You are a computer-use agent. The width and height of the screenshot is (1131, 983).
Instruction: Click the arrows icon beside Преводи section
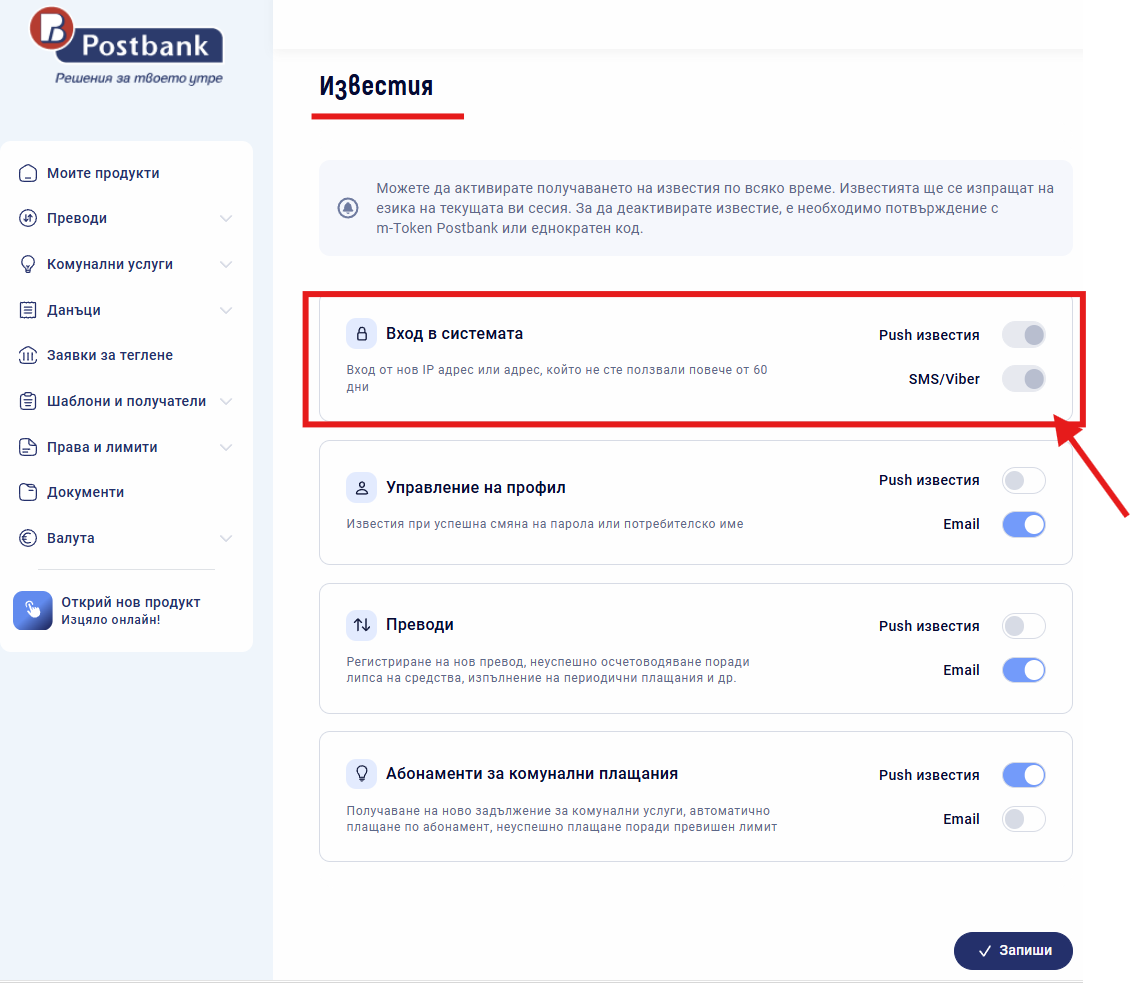pyautogui.click(x=361, y=625)
